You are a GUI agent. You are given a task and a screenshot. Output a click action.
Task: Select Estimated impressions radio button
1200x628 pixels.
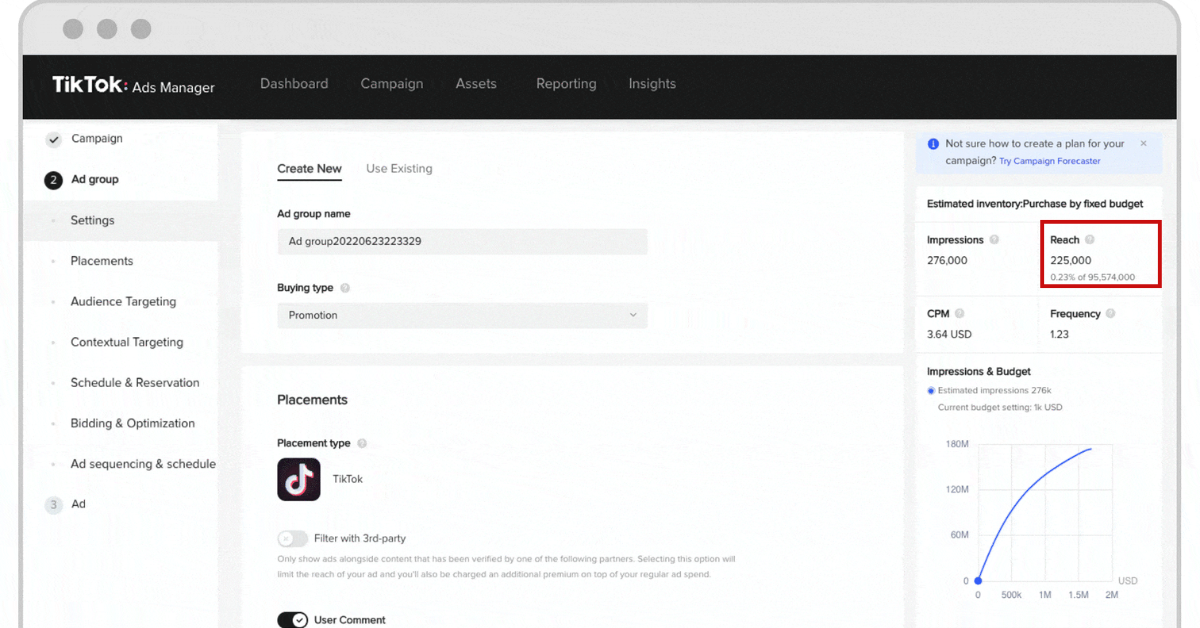click(932, 391)
